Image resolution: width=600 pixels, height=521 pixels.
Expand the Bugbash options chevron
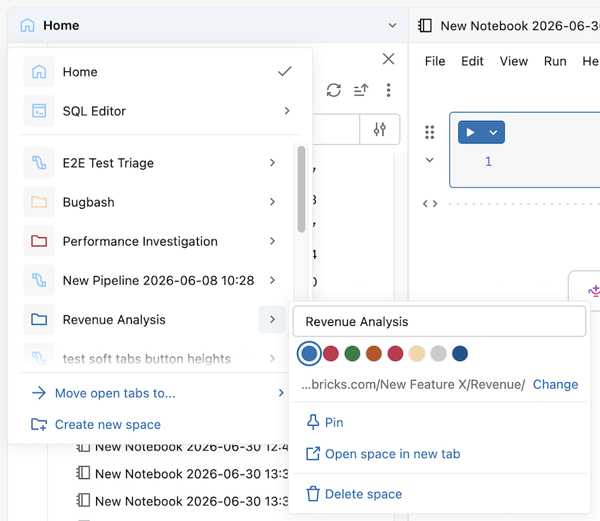(272, 202)
